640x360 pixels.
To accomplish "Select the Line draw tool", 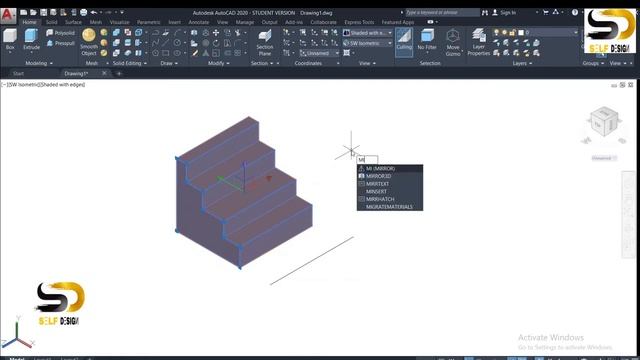I will (165, 42).
